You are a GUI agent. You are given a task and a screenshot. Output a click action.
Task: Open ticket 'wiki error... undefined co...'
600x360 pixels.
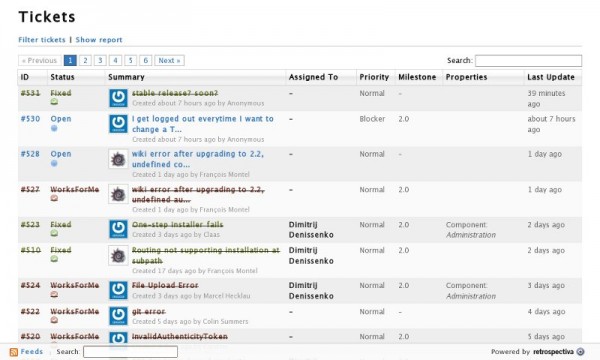(x=198, y=159)
